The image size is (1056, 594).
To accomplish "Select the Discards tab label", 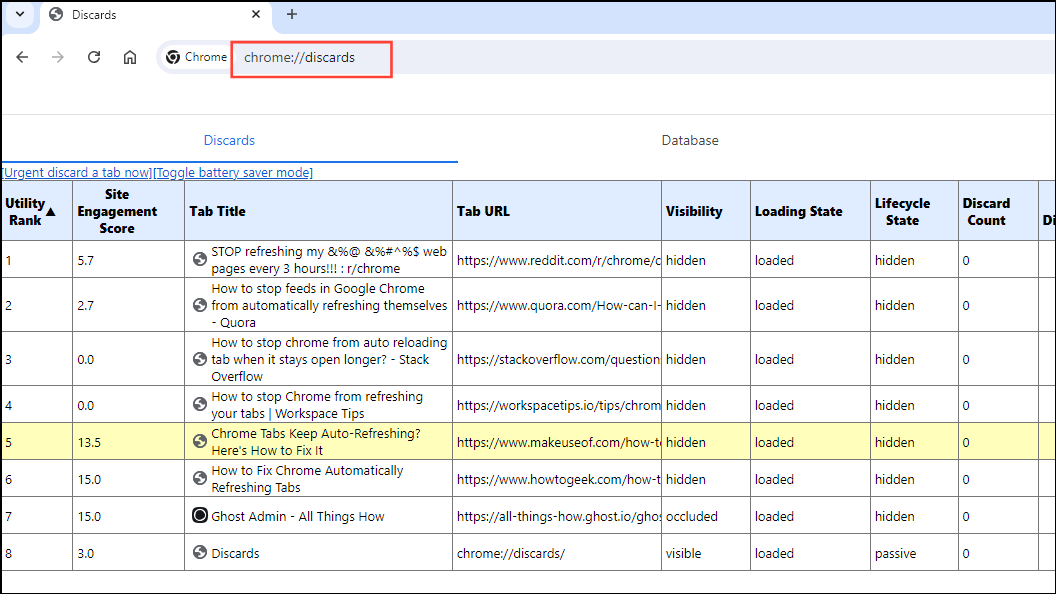I will pyautogui.click(x=229, y=140).
